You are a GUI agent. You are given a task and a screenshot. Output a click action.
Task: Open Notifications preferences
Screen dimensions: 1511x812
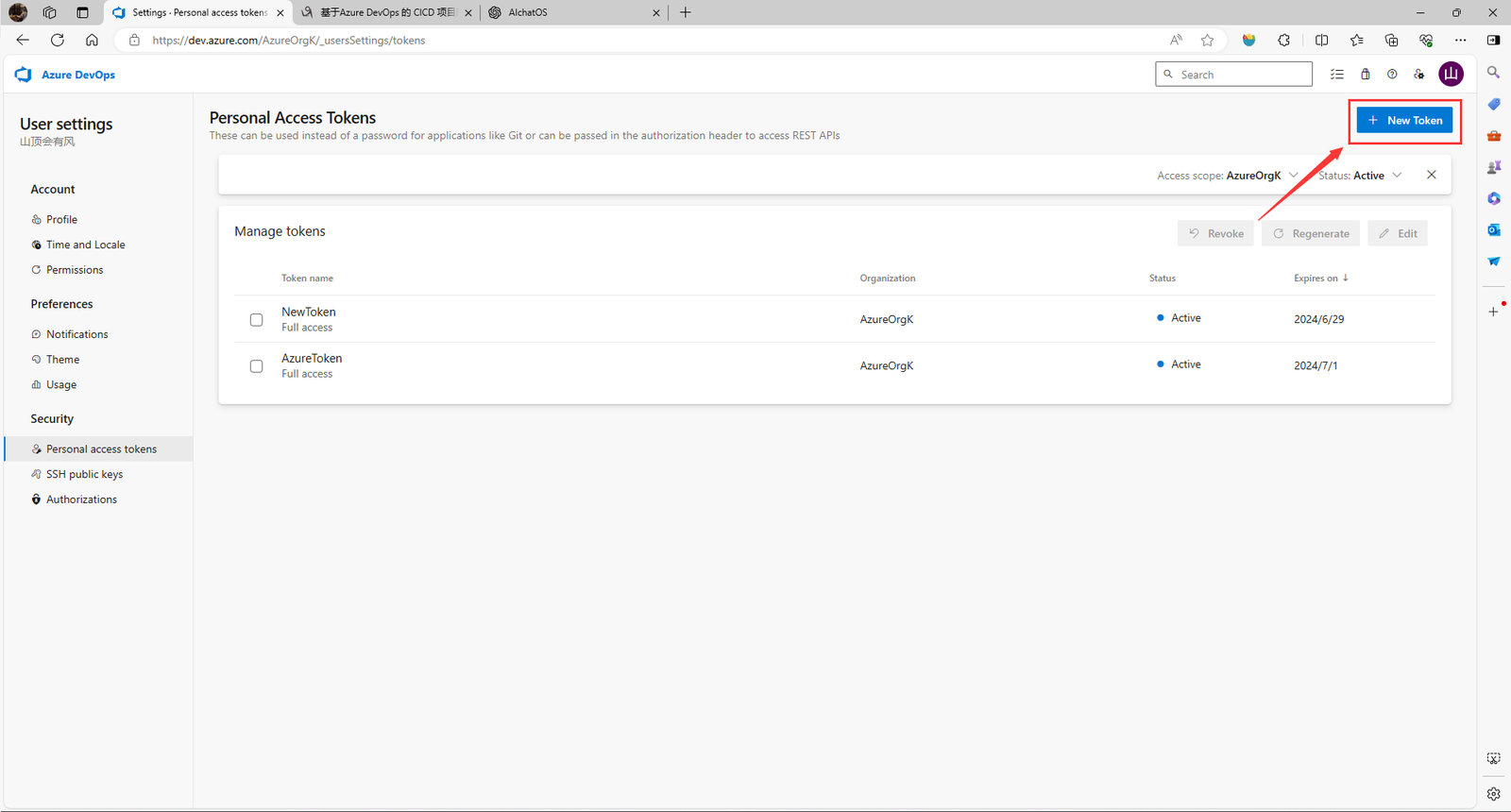(76, 334)
